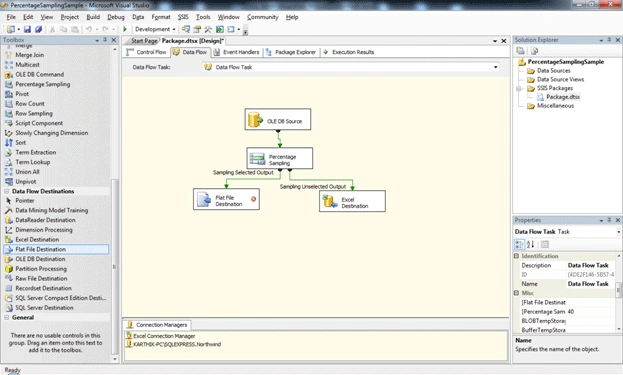Select the Data Source Views folder
The height and width of the screenshot is (375, 623).
560,79
